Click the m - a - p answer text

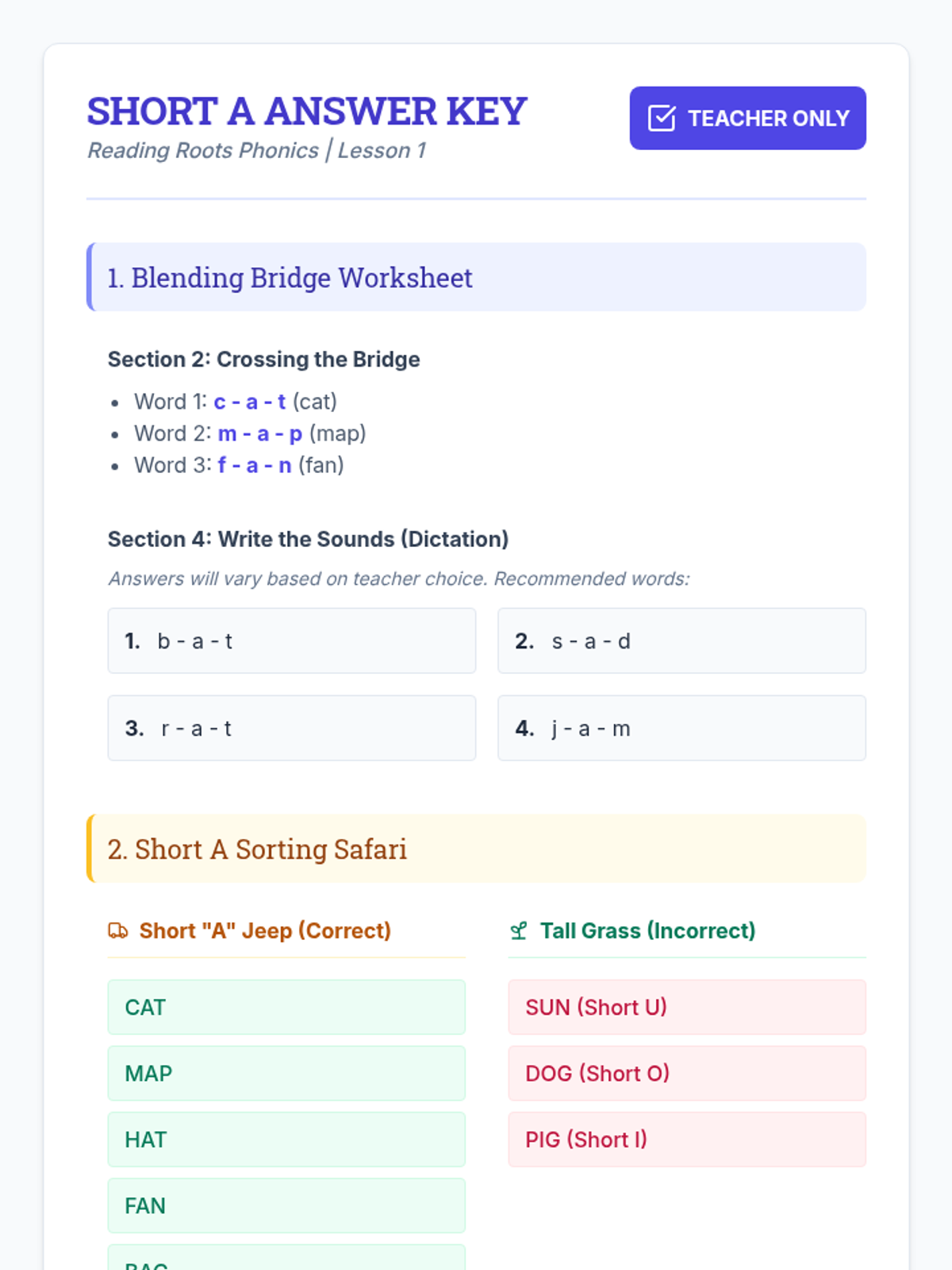(259, 433)
